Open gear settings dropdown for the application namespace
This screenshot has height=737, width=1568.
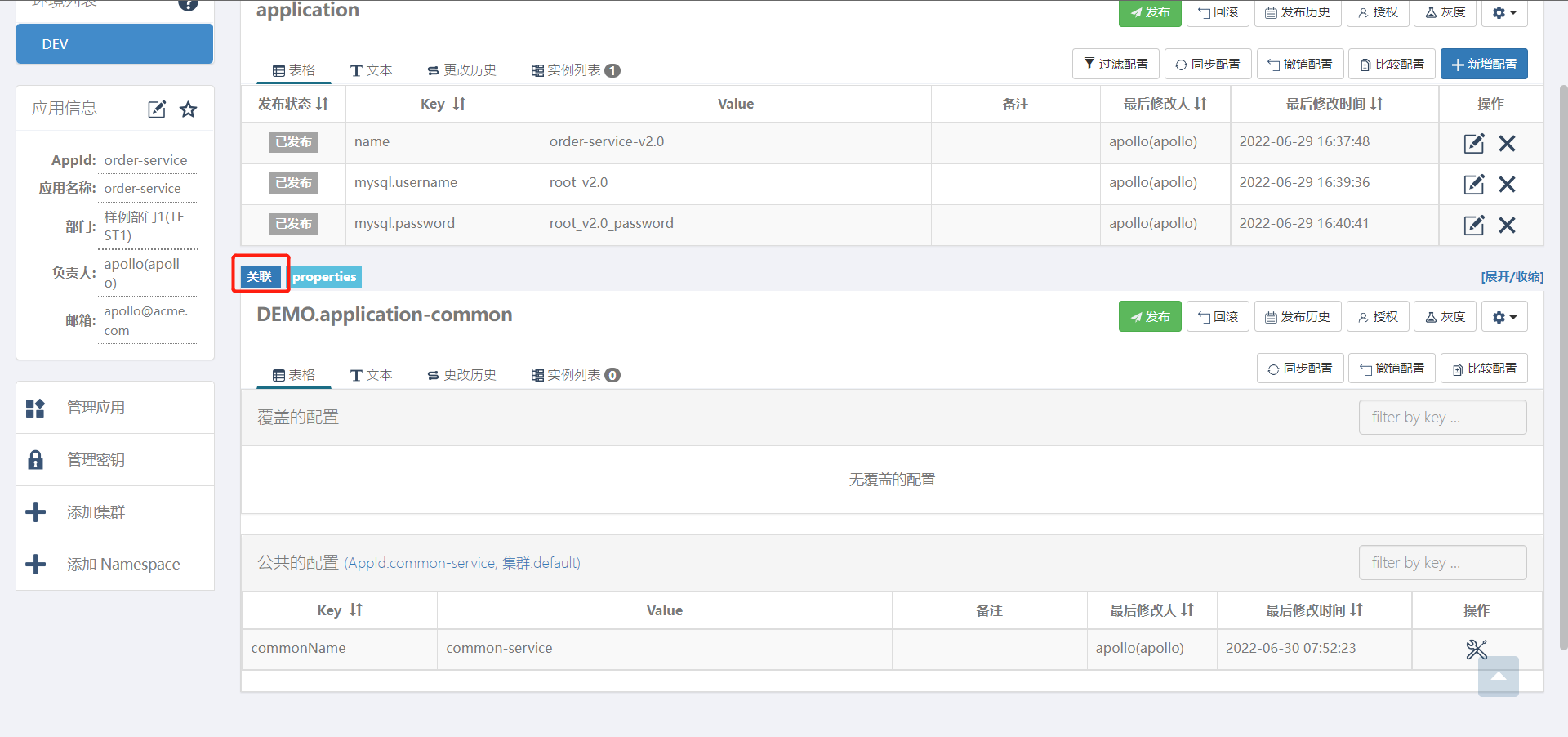coord(1503,13)
